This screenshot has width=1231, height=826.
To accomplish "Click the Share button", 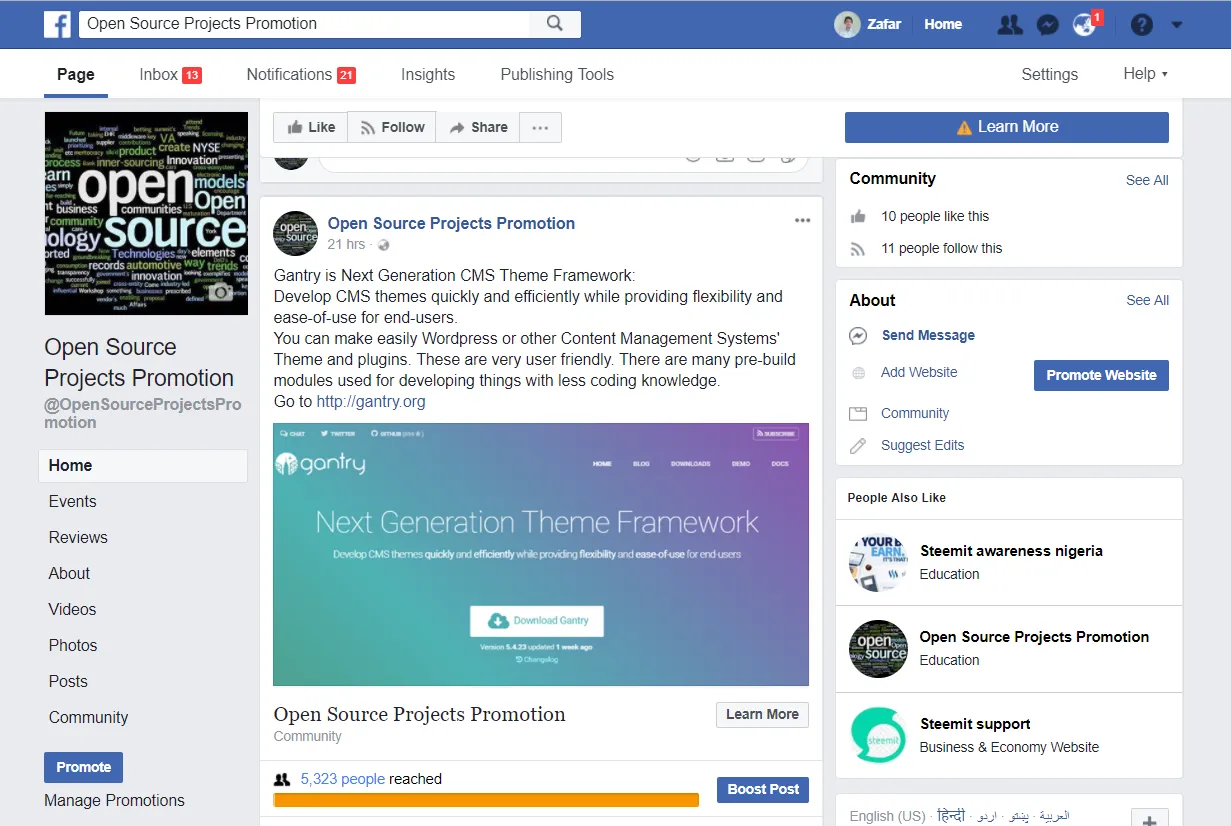I will click(x=478, y=127).
